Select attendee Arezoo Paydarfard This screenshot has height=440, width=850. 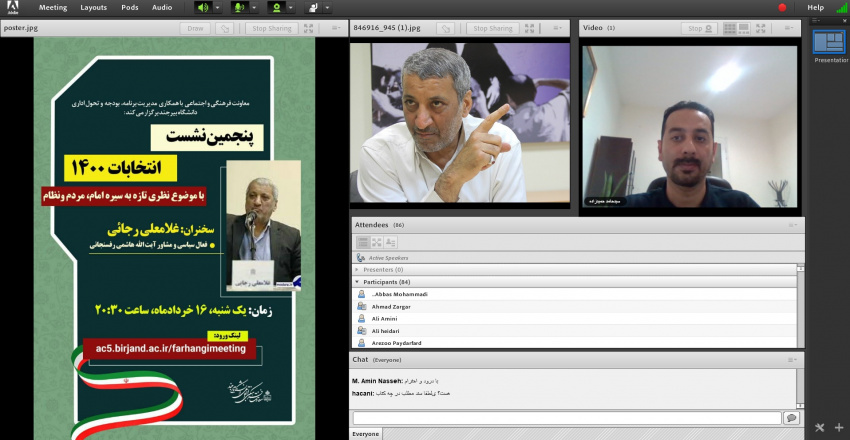[575, 343]
